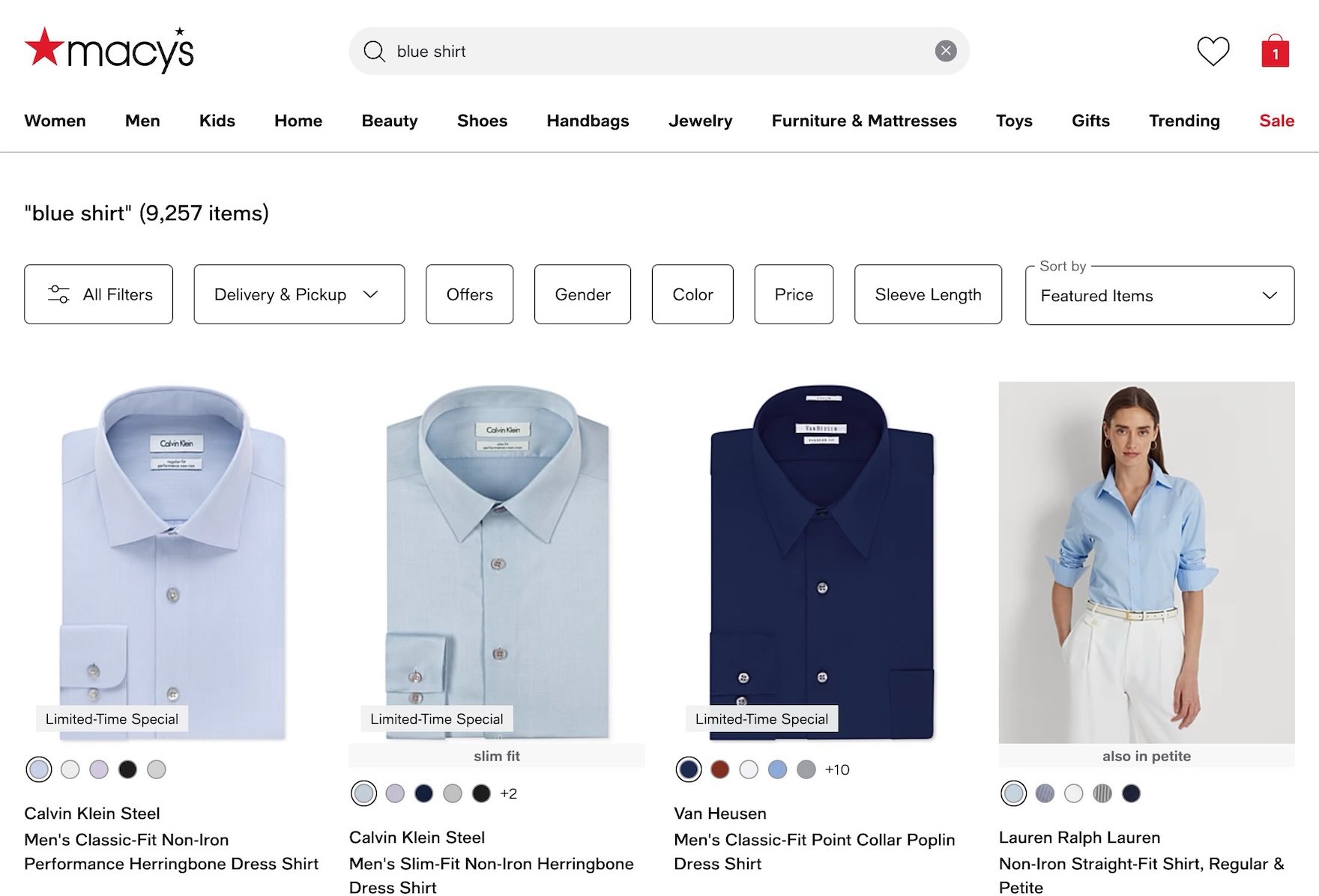
Task: Open the Color filter options
Action: click(x=692, y=294)
